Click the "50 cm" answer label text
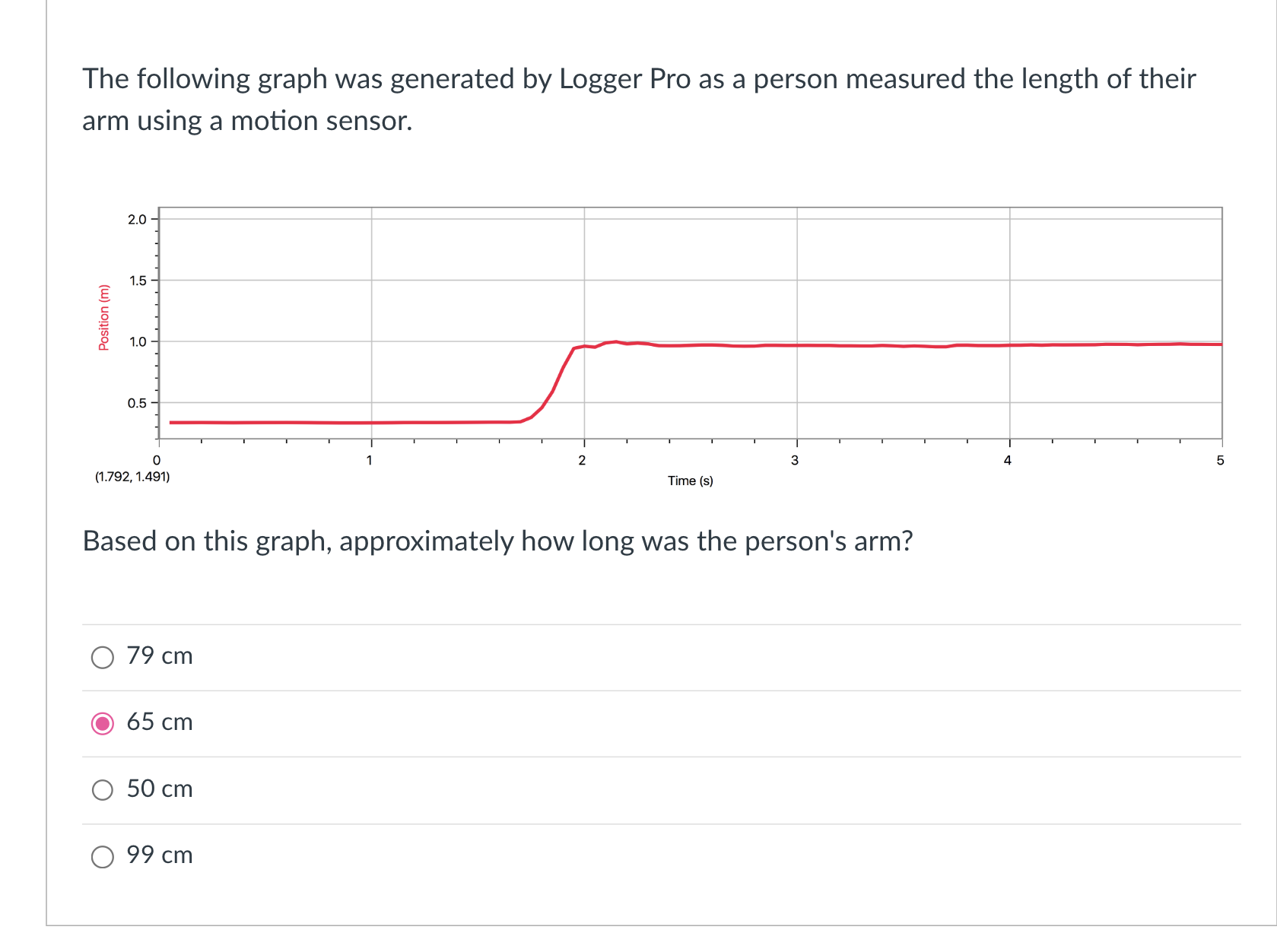The height and width of the screenshot is (952, 1277). pyautogui.click(x=159, y=789)
